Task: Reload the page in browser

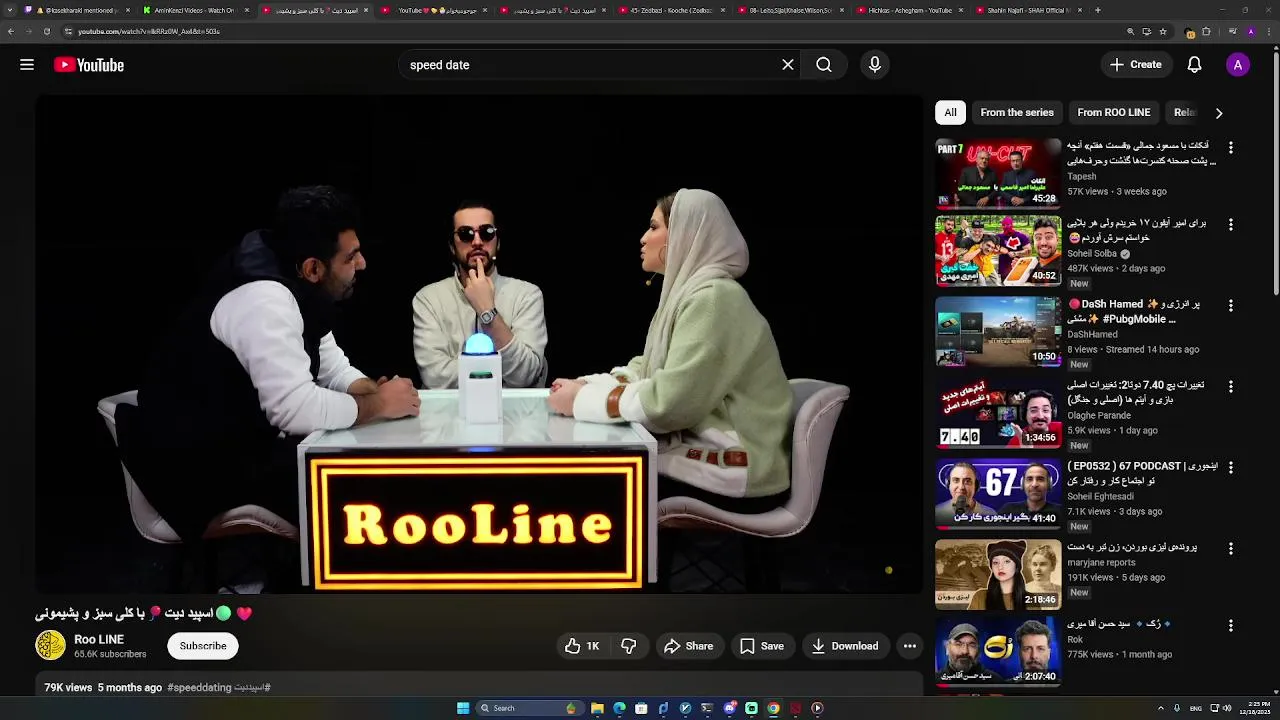Action: pos(46,31)
